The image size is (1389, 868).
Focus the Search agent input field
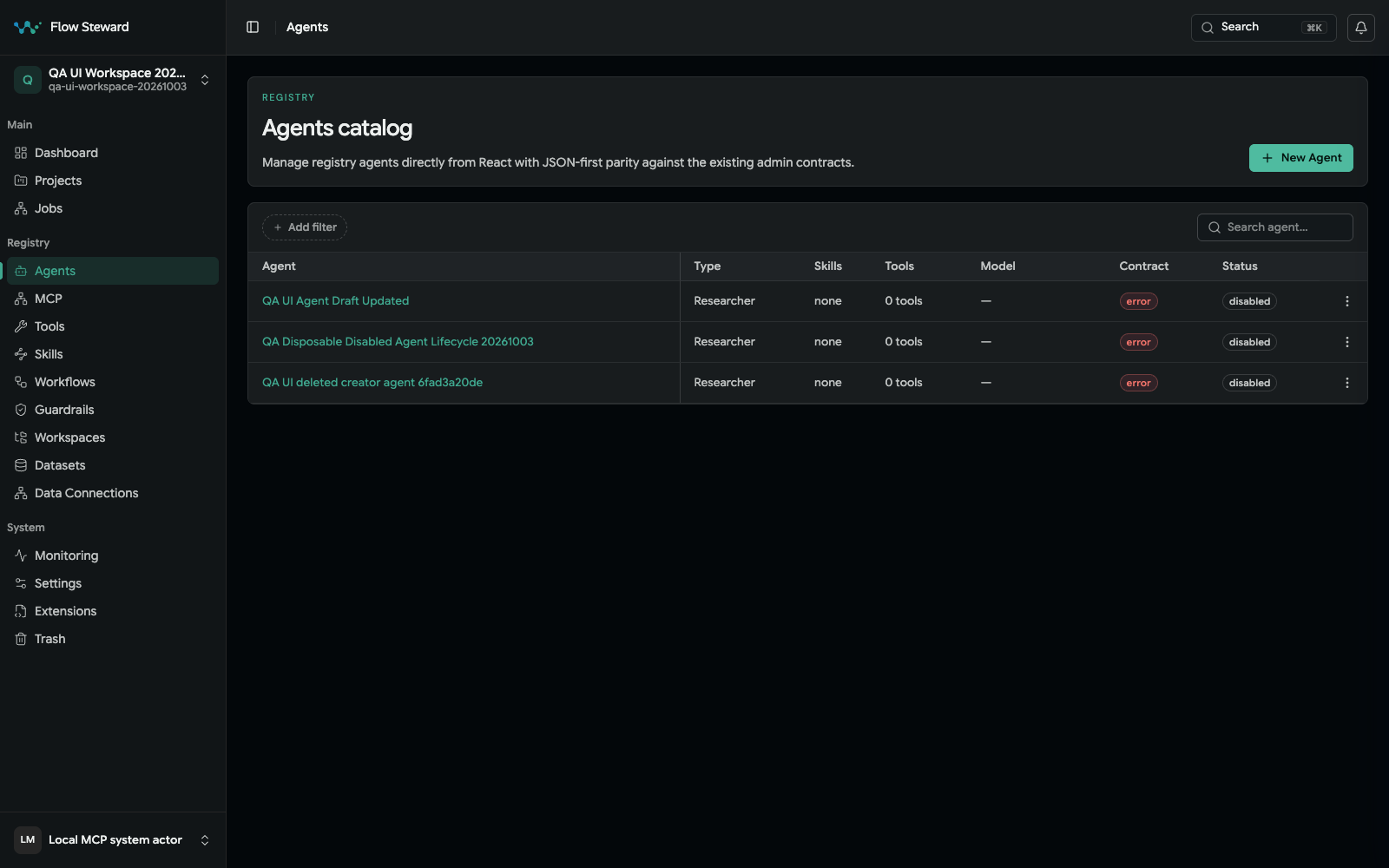tap(1274, 227)
